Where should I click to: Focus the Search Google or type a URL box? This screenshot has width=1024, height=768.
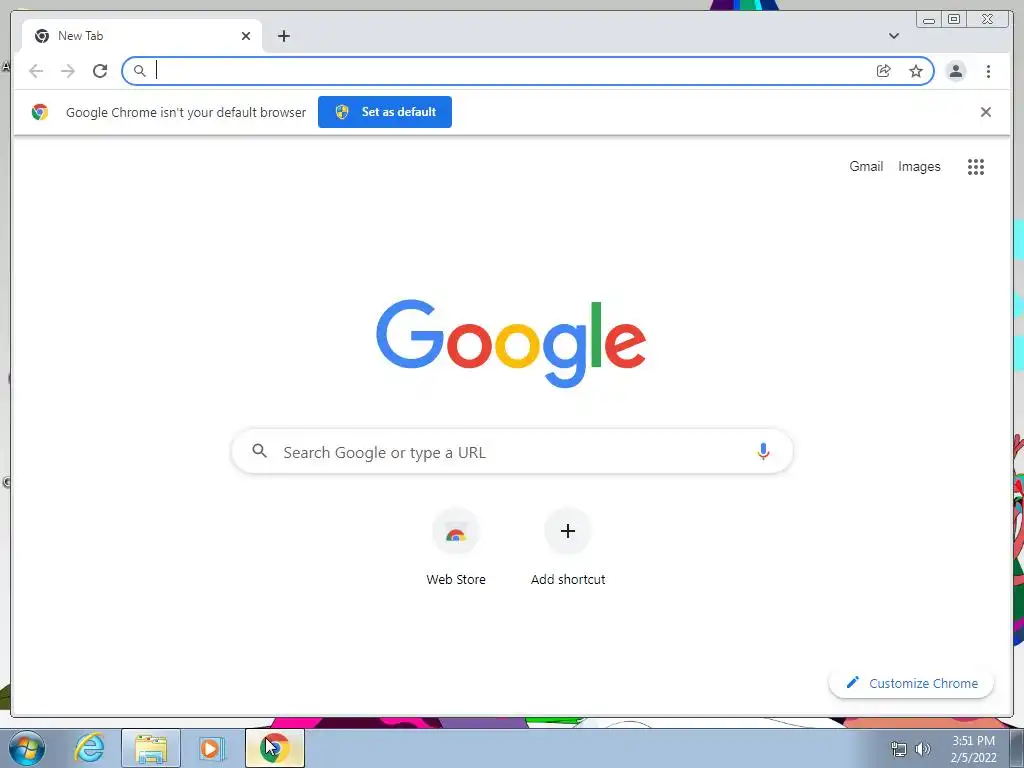point(512,451)
